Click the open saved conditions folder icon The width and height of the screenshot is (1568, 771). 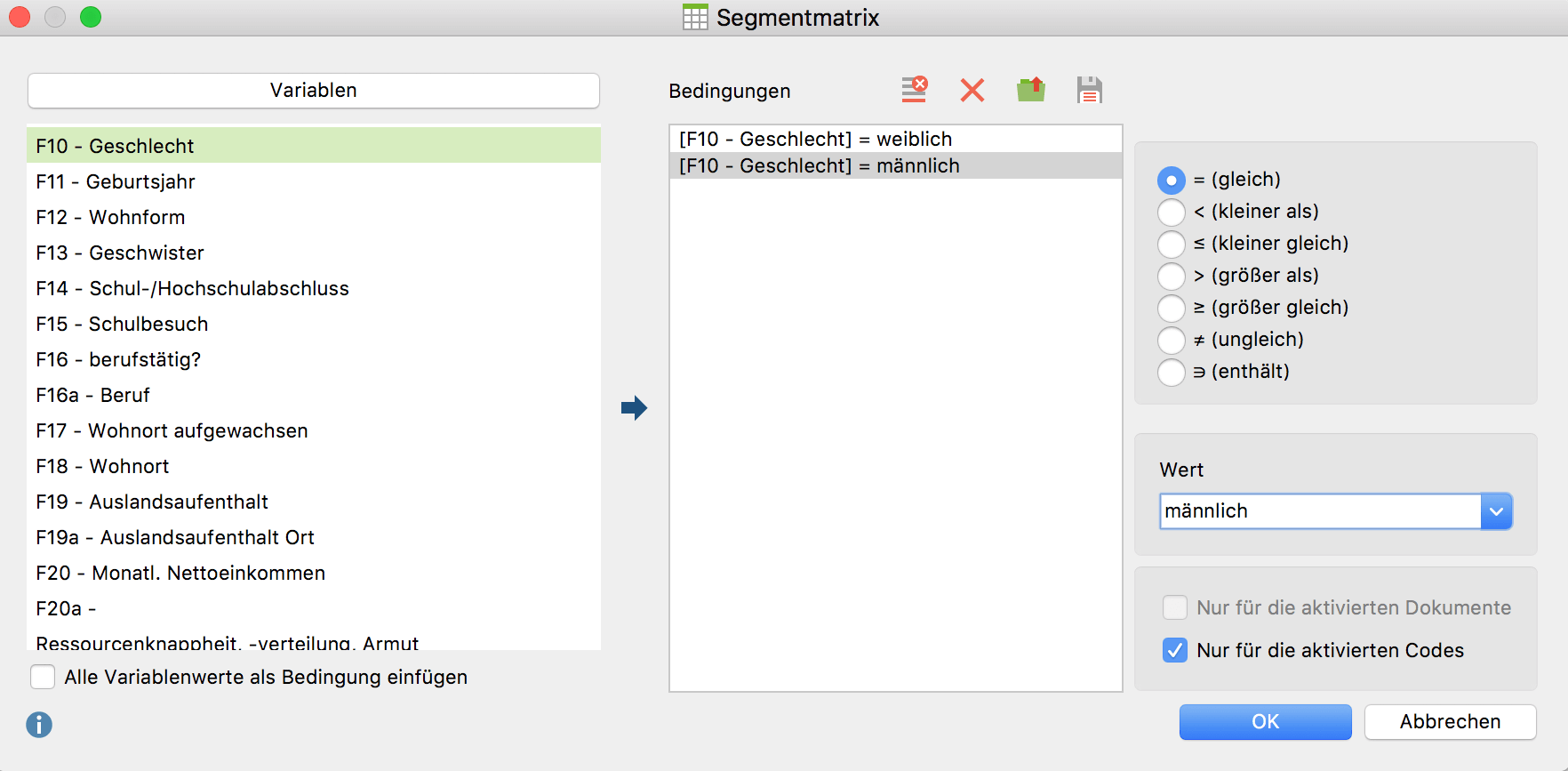coord(1031,89)
